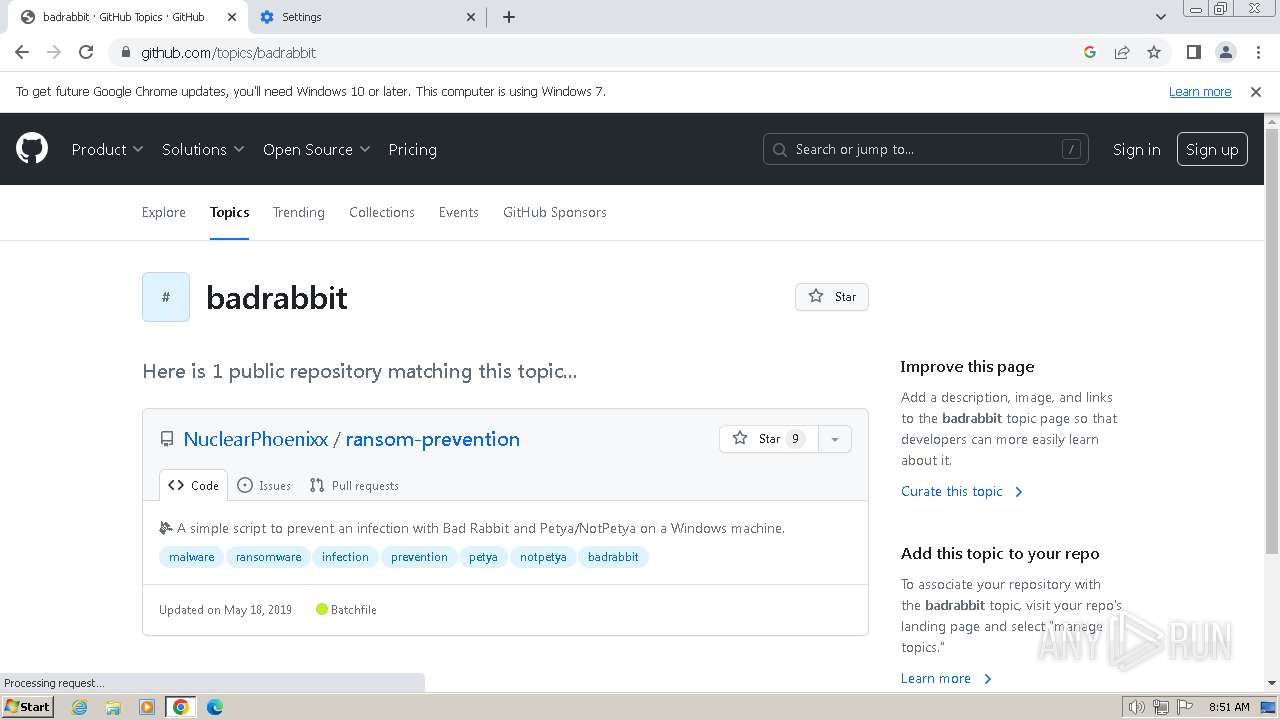Screen dimensions: 1280x720
Task: Open the Curate this topic link
Action: tap(962, 491)
